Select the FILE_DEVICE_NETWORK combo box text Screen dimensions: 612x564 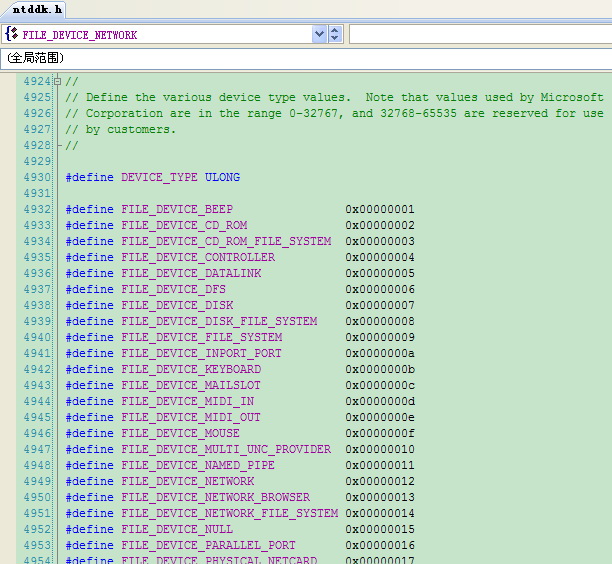80,35
